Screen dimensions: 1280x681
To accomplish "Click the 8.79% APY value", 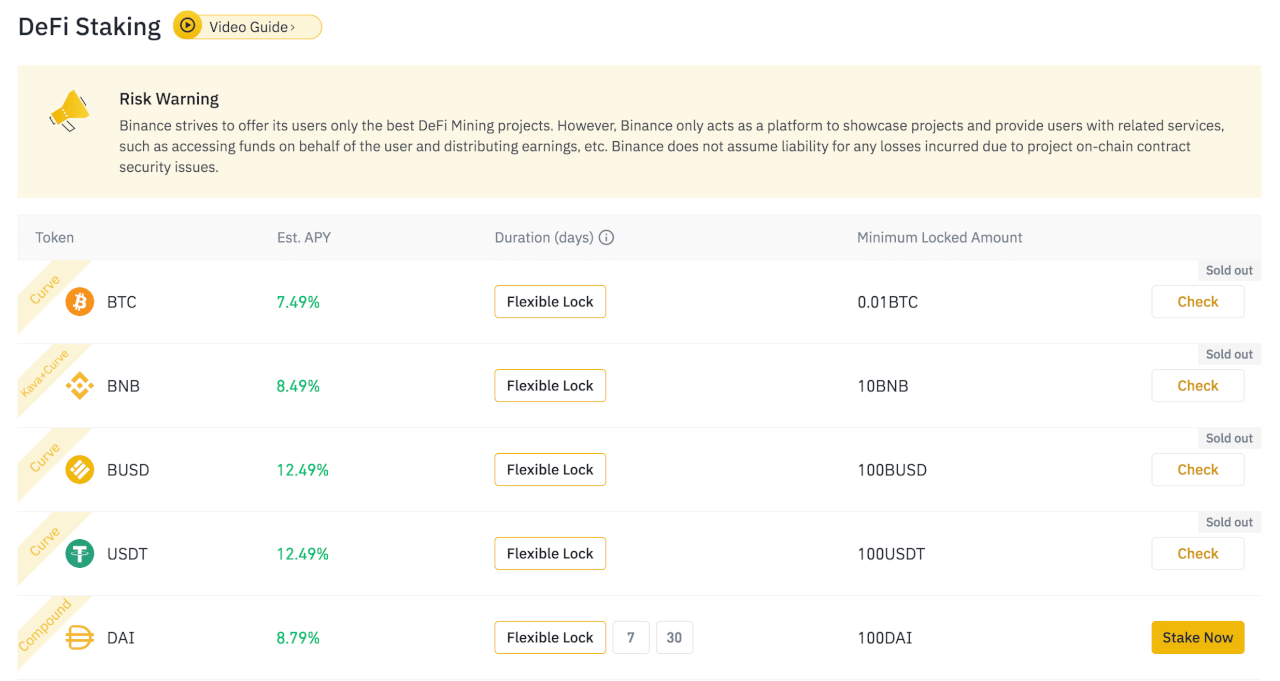I will pyautogui.click(x=298, y=638).
